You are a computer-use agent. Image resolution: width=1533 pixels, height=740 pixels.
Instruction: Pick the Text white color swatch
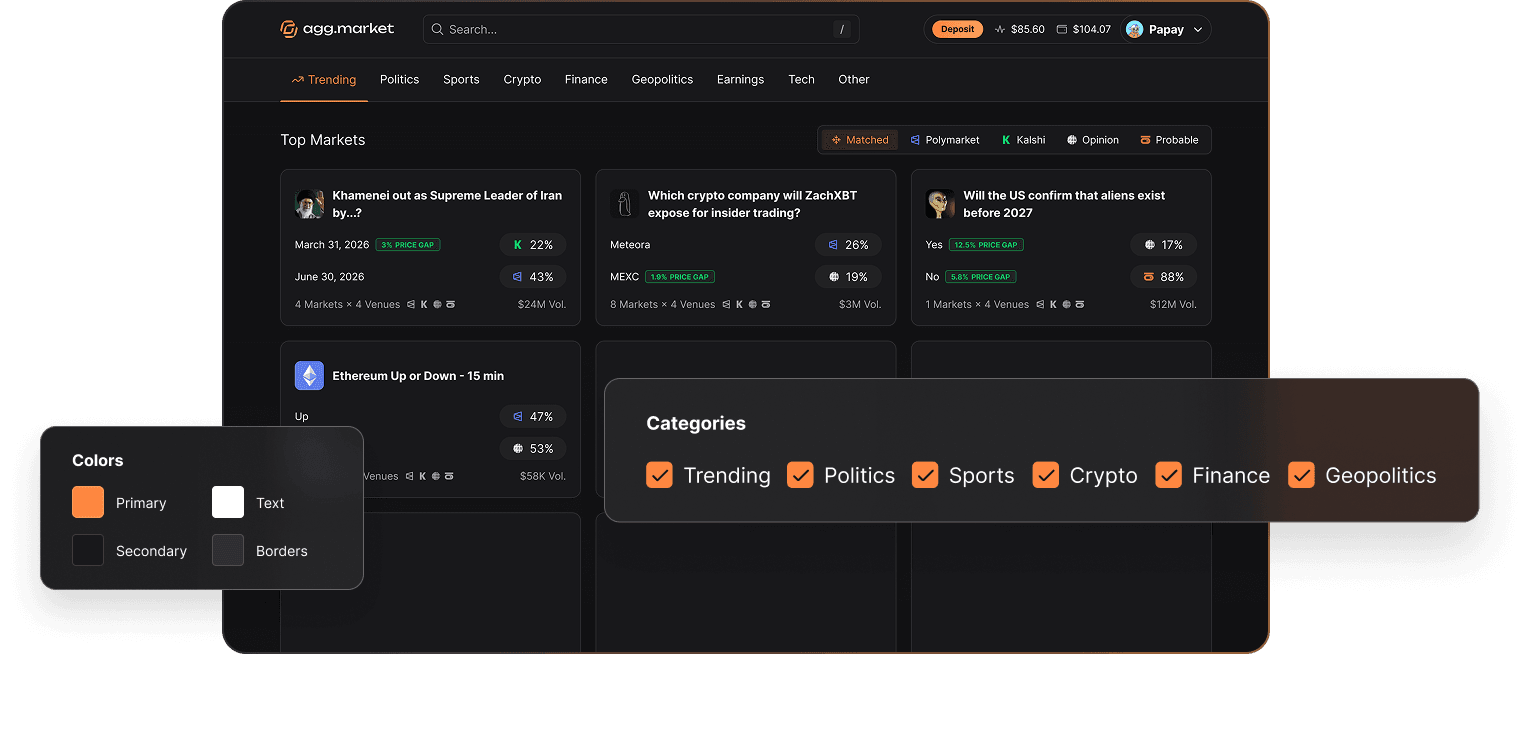click(x=228, y=502)
